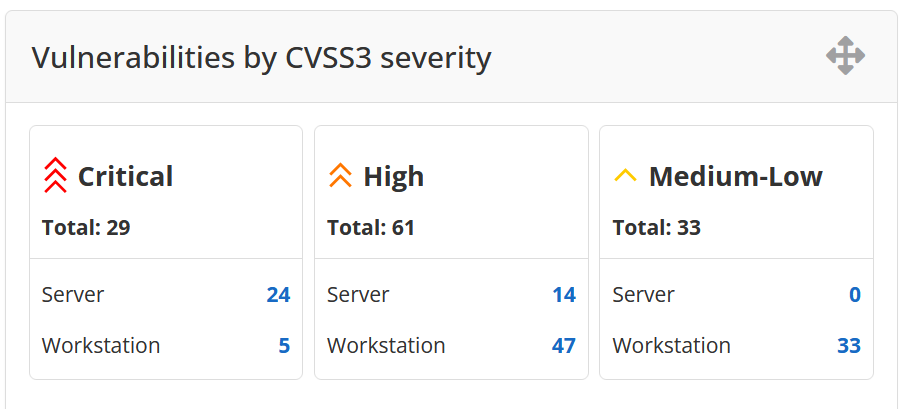Click the Critical Total: 29 text
Screen dimensions: 901x409
[x=86, y=228]
